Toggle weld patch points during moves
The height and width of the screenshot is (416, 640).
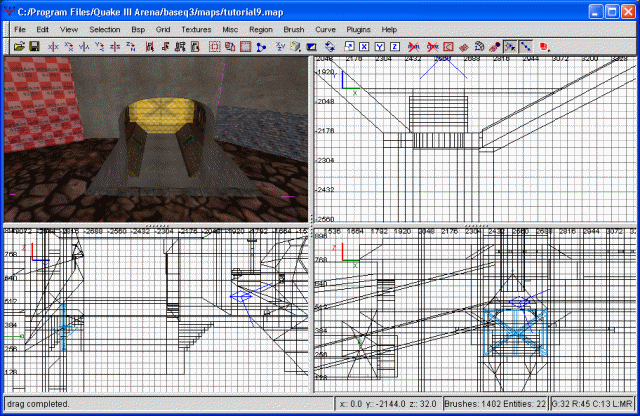tap(510, 47)
